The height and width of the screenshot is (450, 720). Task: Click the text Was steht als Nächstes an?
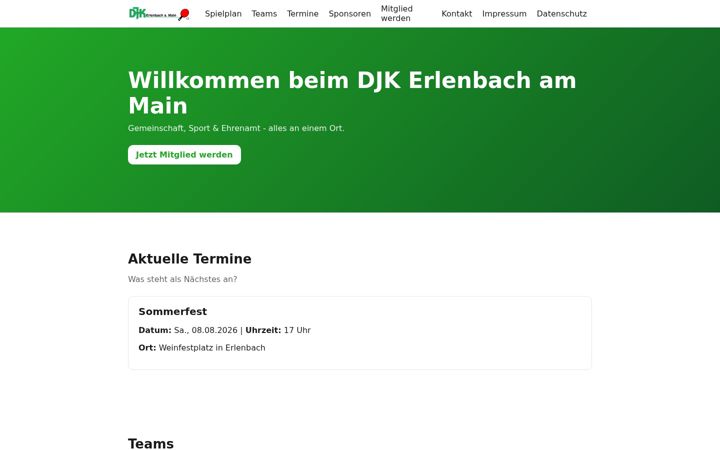[182, 279]
